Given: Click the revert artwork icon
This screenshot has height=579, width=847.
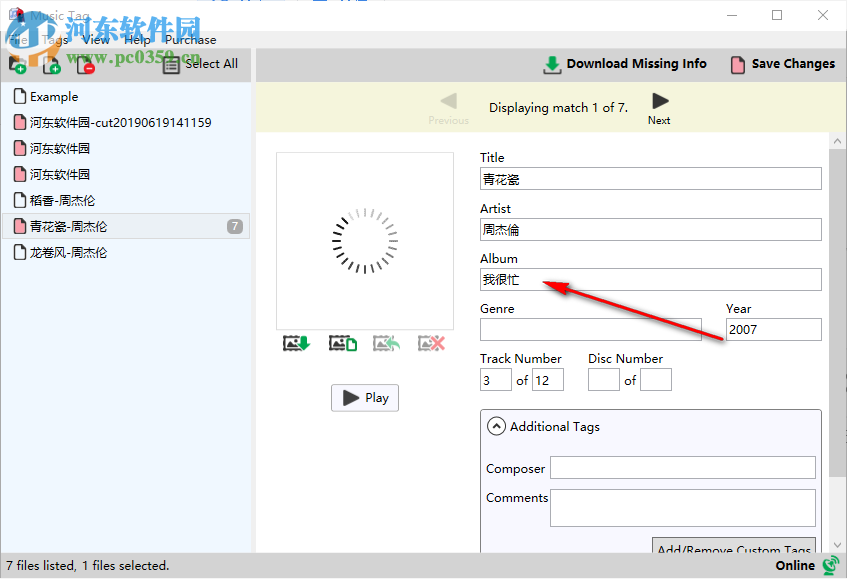Looking at the screenshot, I should pos(386,343).
